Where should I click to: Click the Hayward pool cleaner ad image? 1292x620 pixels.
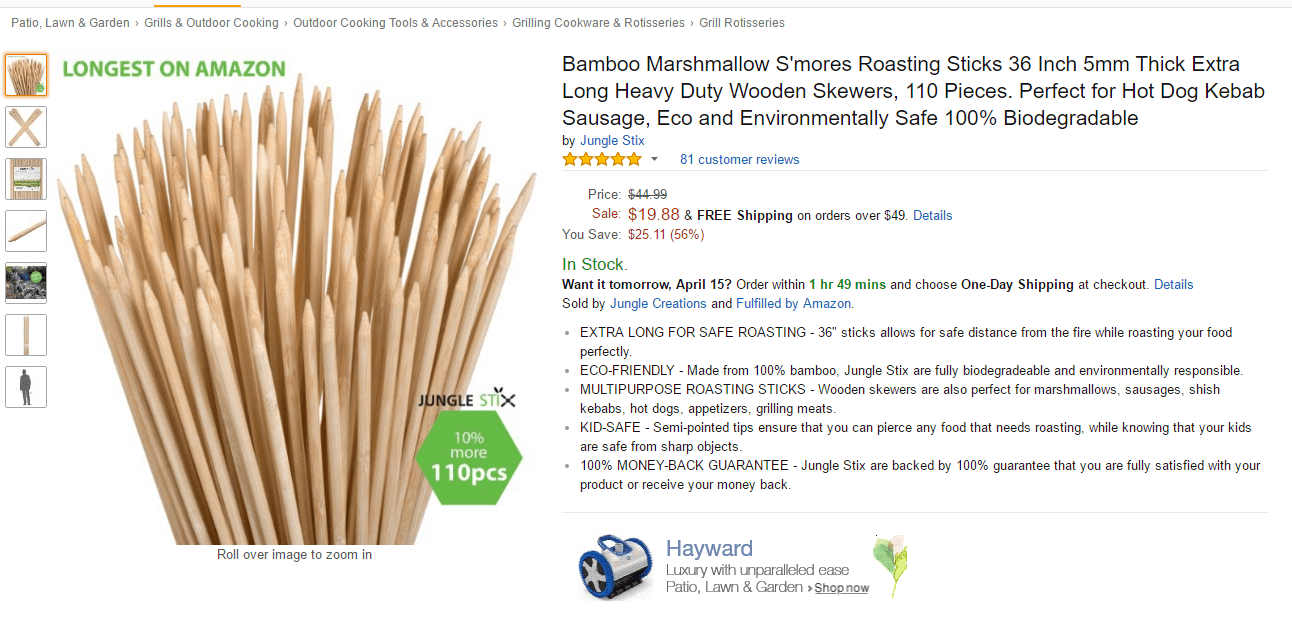click(x=615, y=567)
